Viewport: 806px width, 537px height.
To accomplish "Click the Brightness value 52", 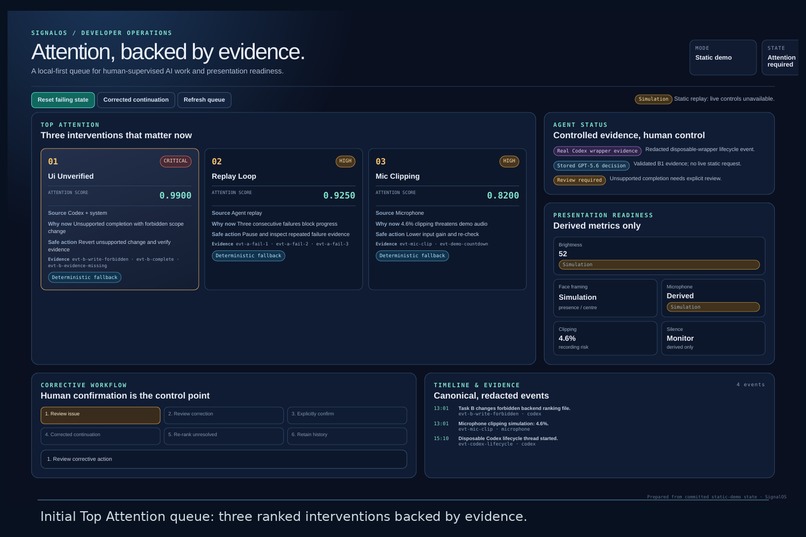I will (x=563, y=254).
